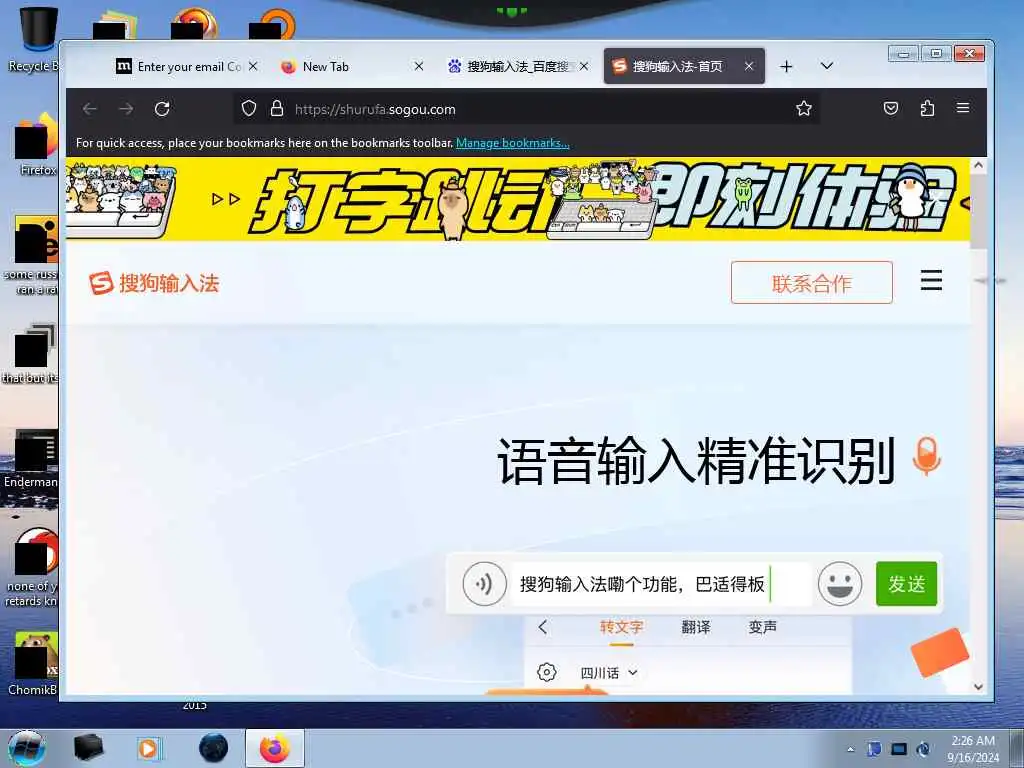Select the Enderman desktop icon
This screenshot has width=1024, height=768.
pyautogui.click(x=31, y=459)
